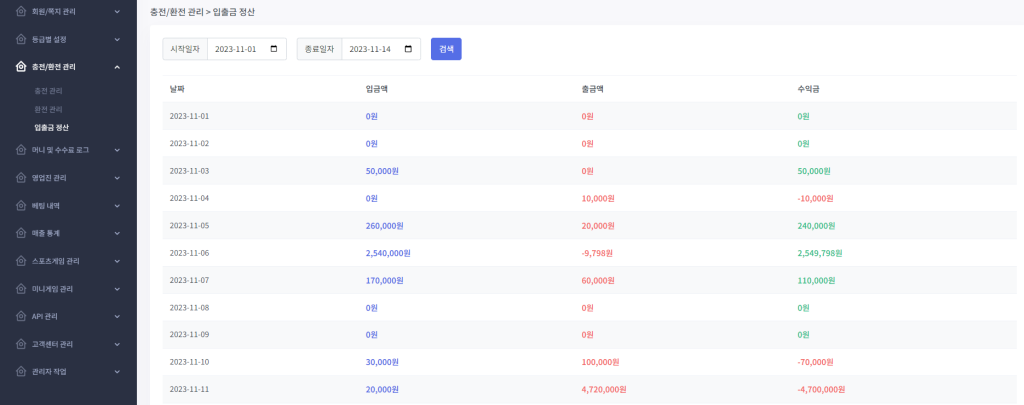The image size is (1024, 405).
Task: Click the 수익금 column header
Action: [808, 89]
